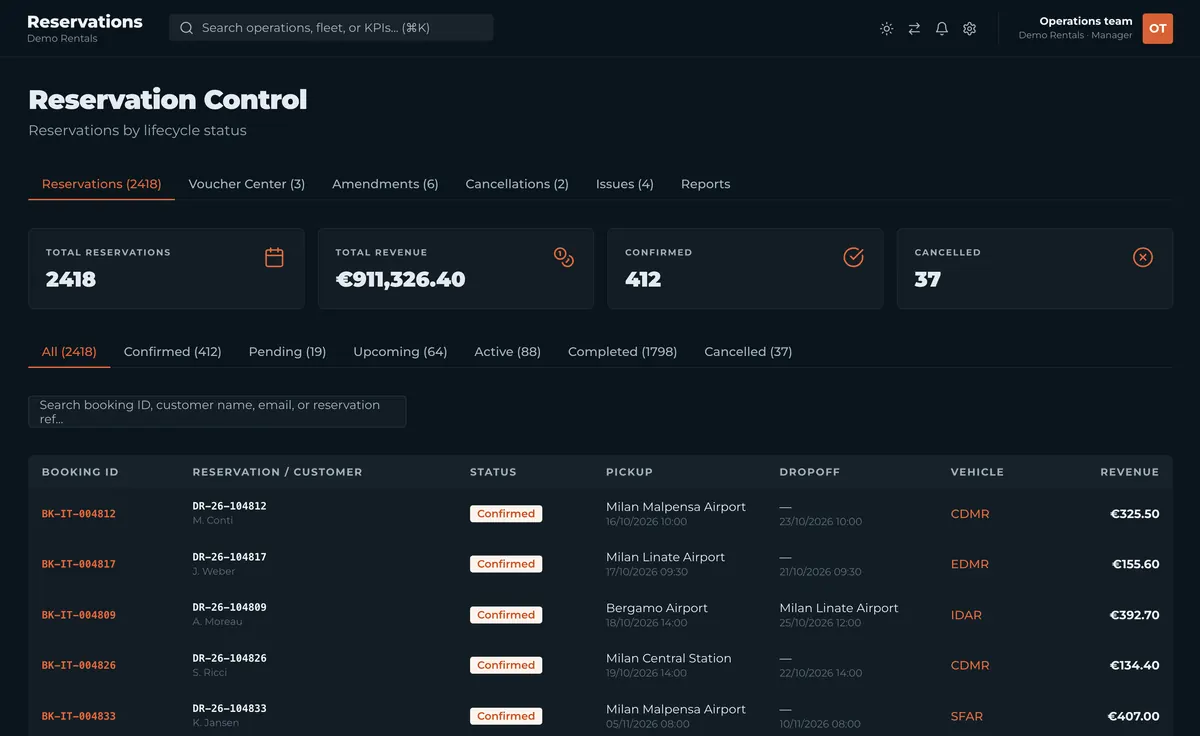The width and height of the screenshot is (1200, 736).
Task: Click the booking ID search box
Action: click(x=217, y=412)
